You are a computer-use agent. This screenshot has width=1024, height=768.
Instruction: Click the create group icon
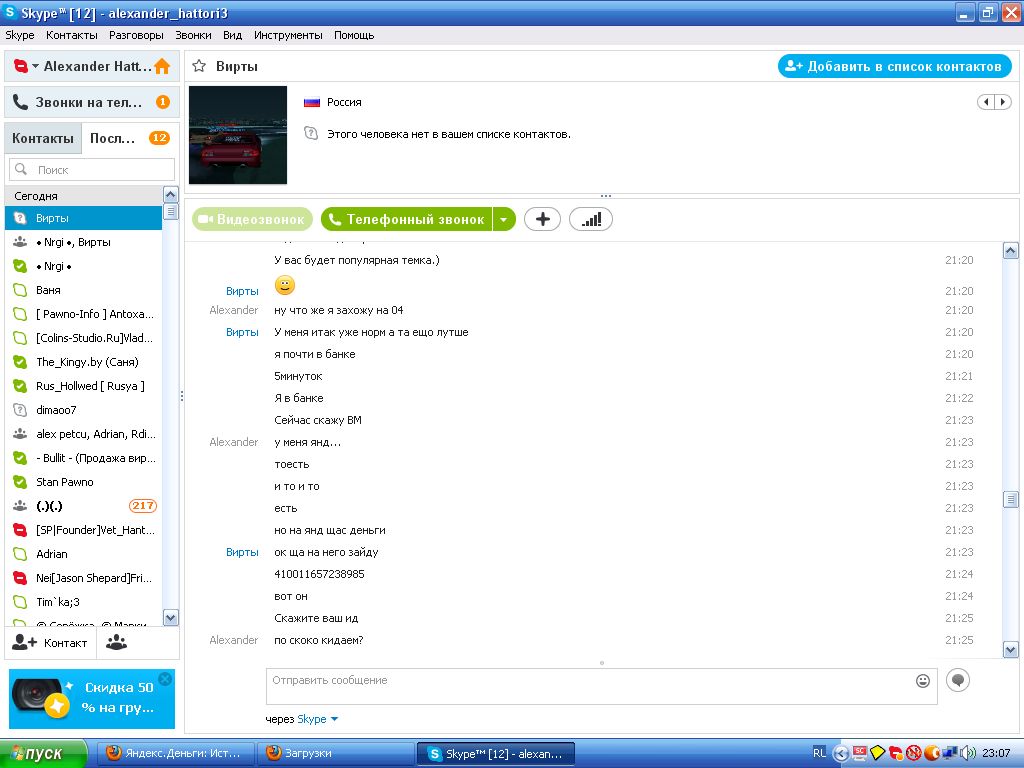click(x=117, y=643)
